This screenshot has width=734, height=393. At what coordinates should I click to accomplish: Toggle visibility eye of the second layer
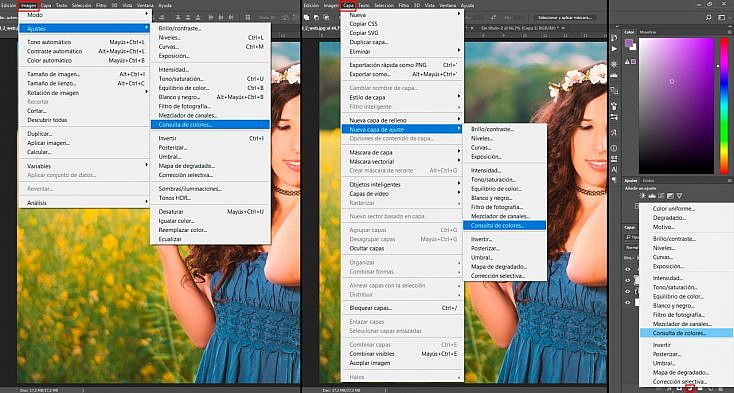628,280
